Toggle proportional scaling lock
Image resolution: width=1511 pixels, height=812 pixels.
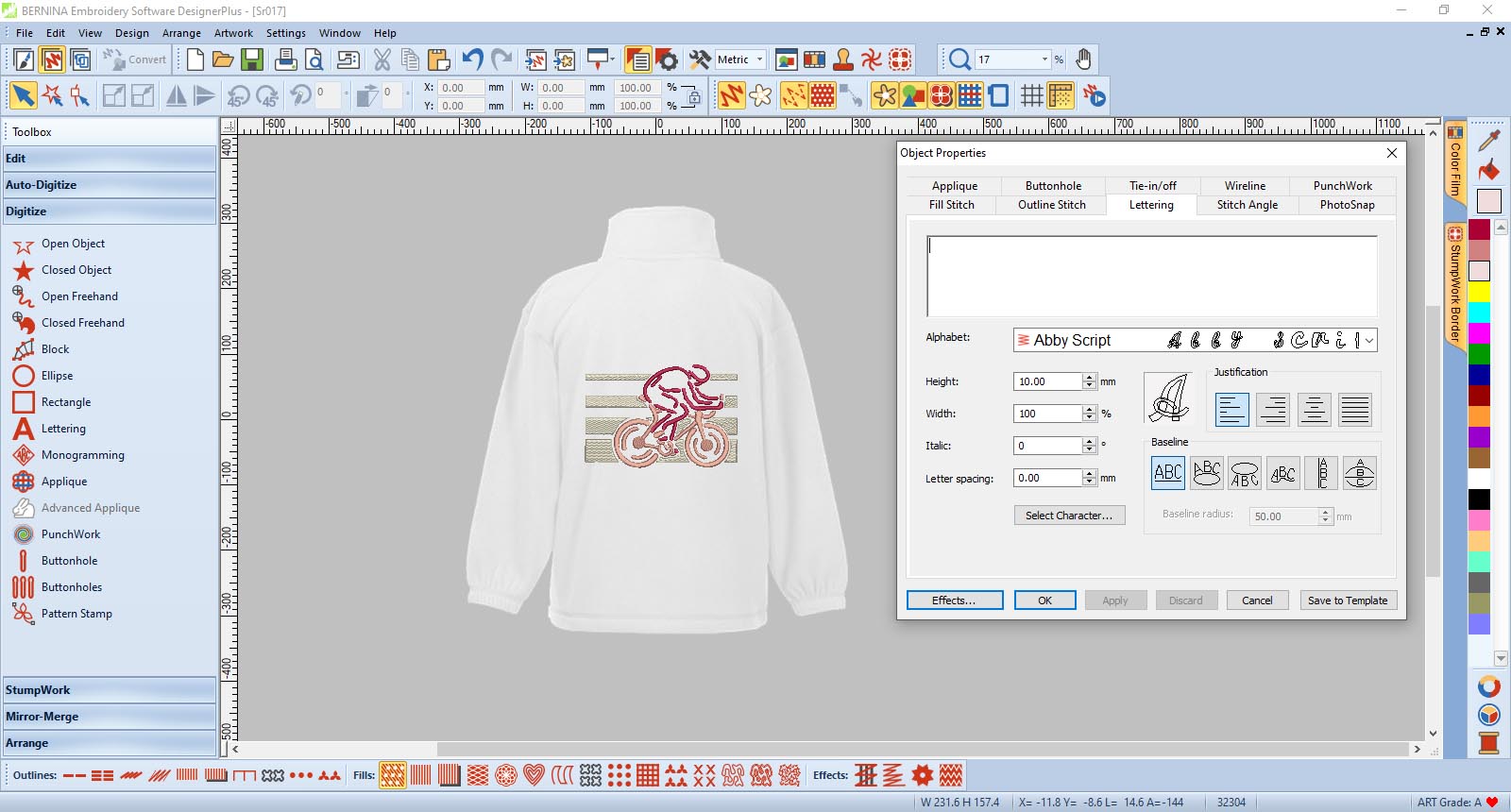pyautogui.click(x=694, y=96)
